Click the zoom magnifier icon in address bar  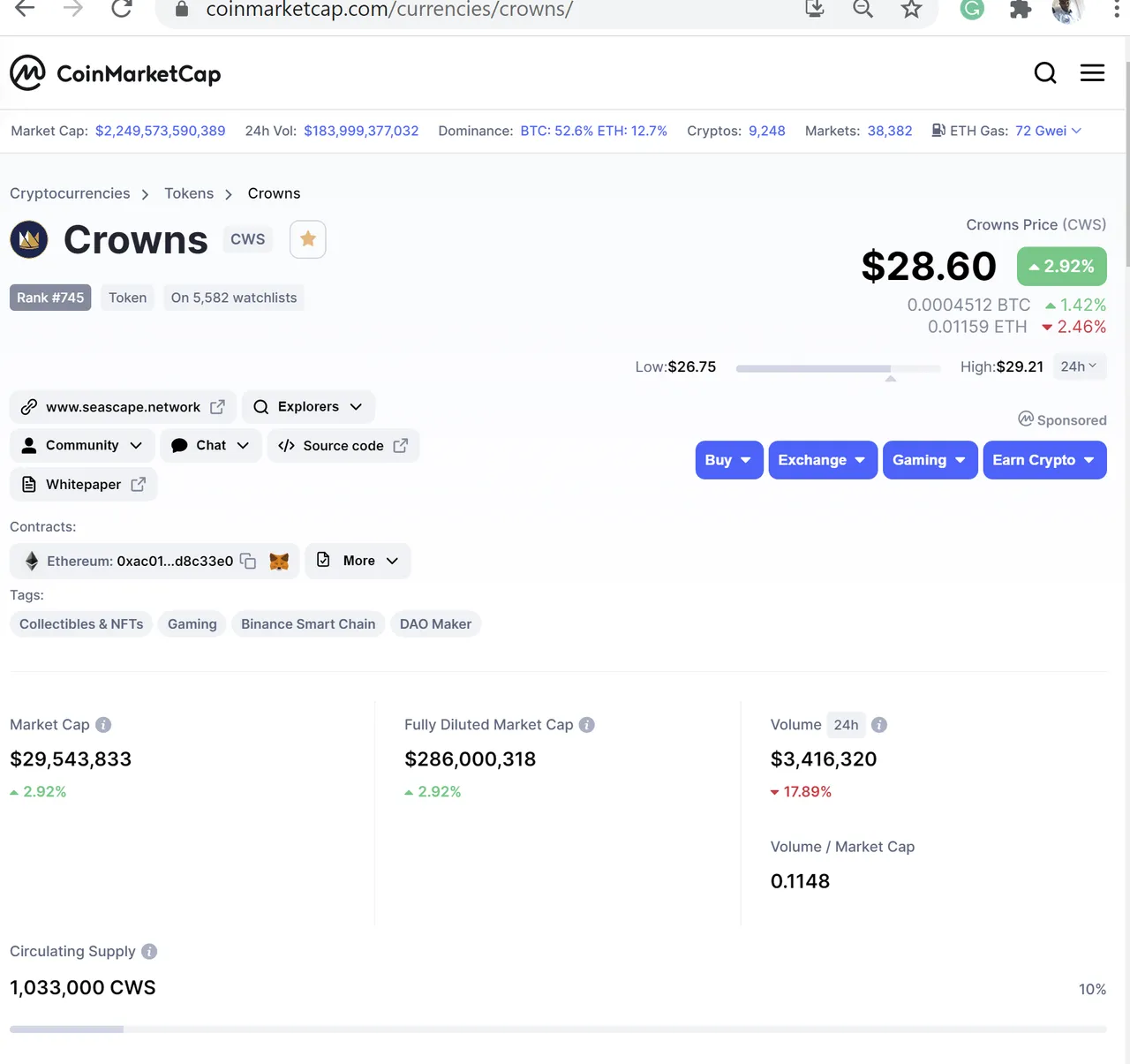863,9
